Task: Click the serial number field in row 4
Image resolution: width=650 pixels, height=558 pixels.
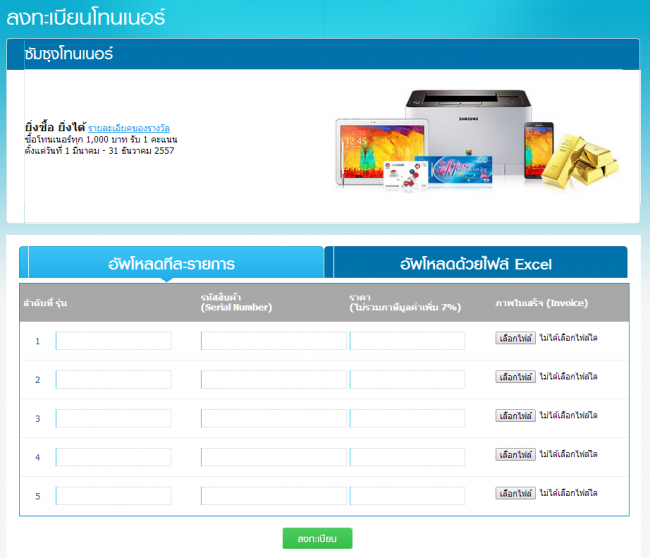Action: (274, 457)
